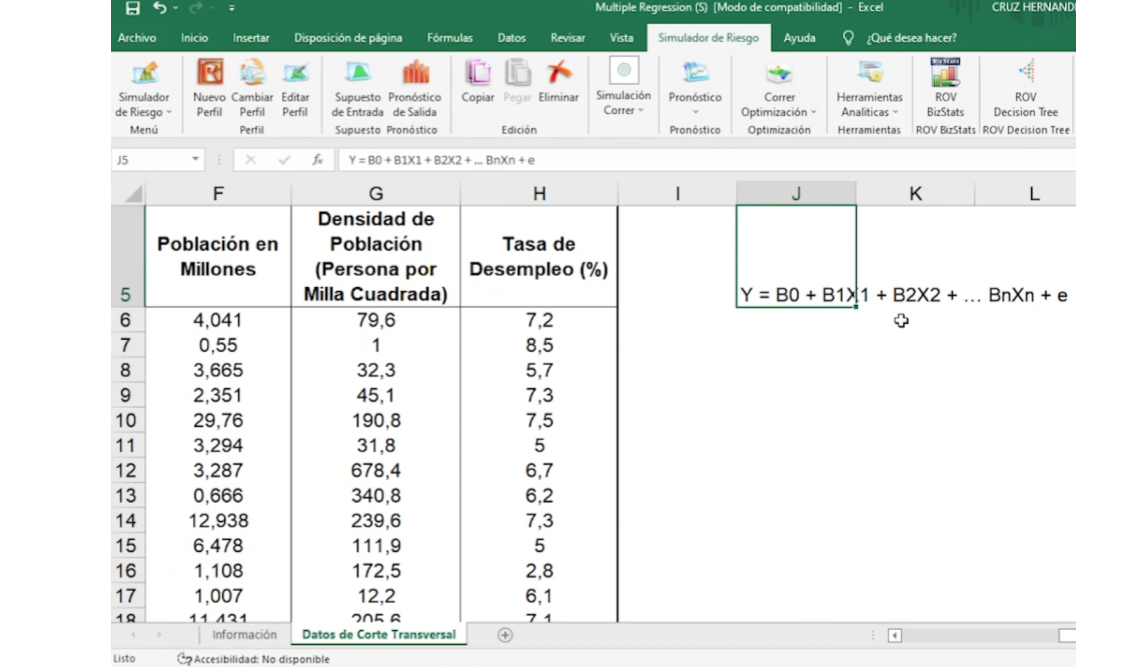This screenshot has height=670, width=1140.
Task: Select column I header
Action: click(x=678, y=193)
